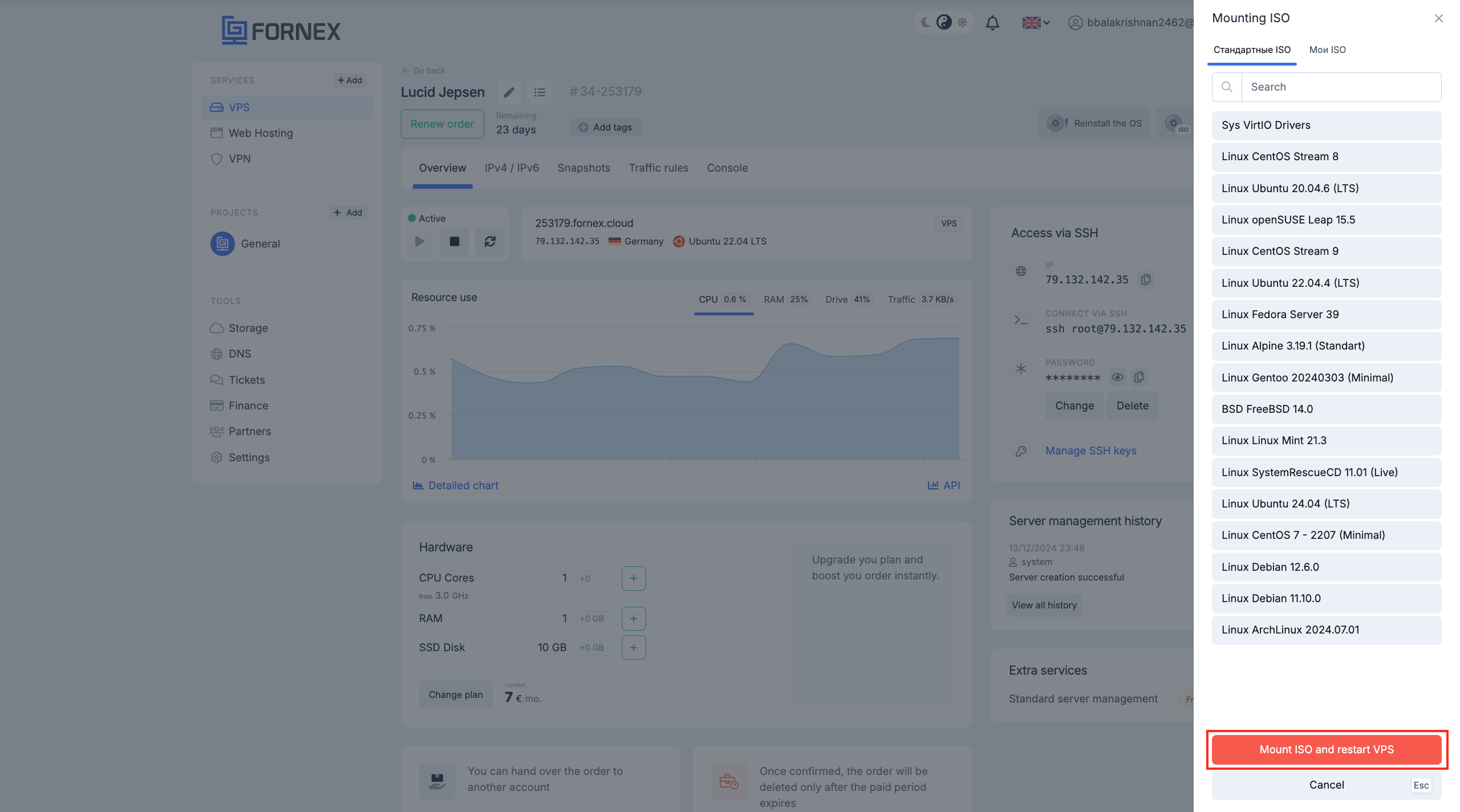Switch to Стандартные ISO tab
Image resolution: width=1460 pixels, height=812 pixels.
(1252, 50)
